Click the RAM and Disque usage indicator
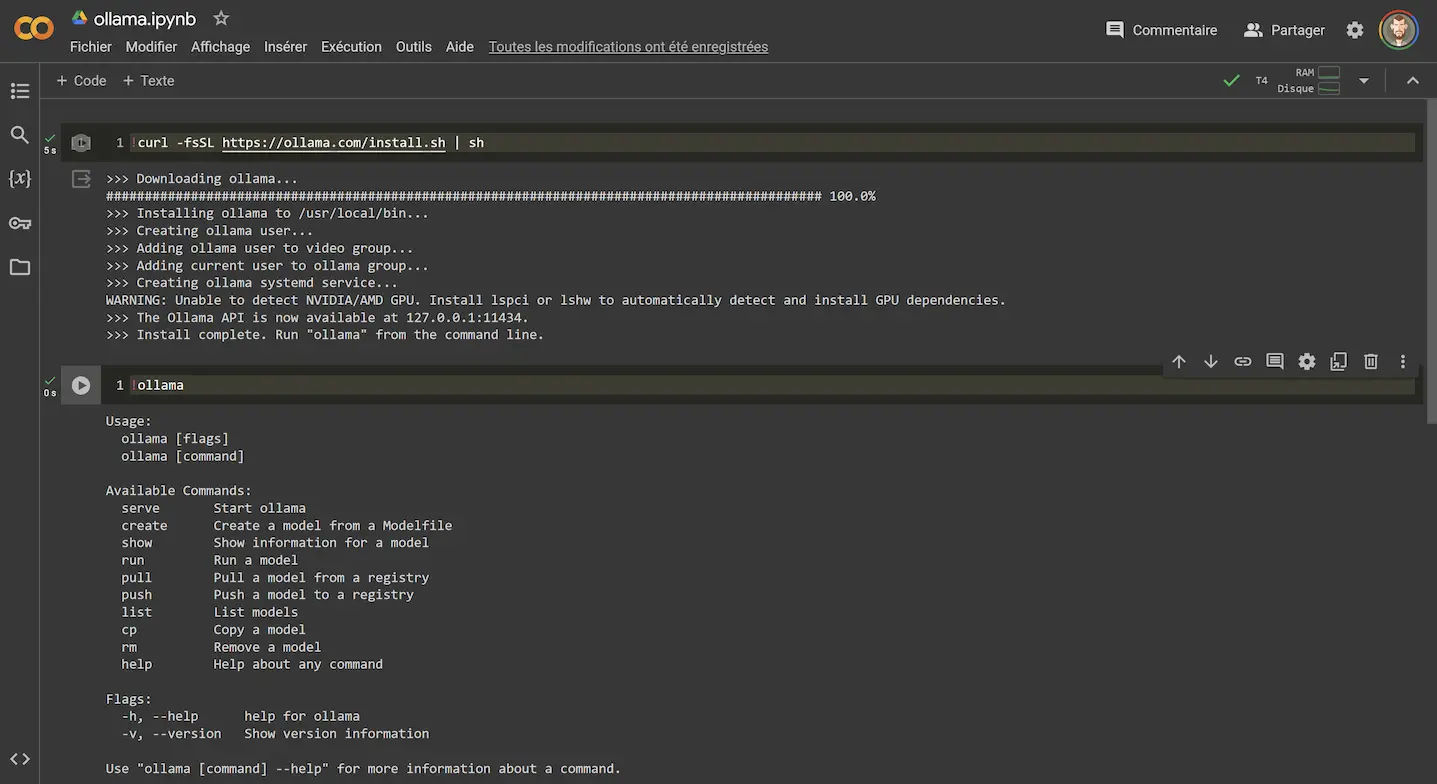The image size is (1437, 784). click(1309, 81)
